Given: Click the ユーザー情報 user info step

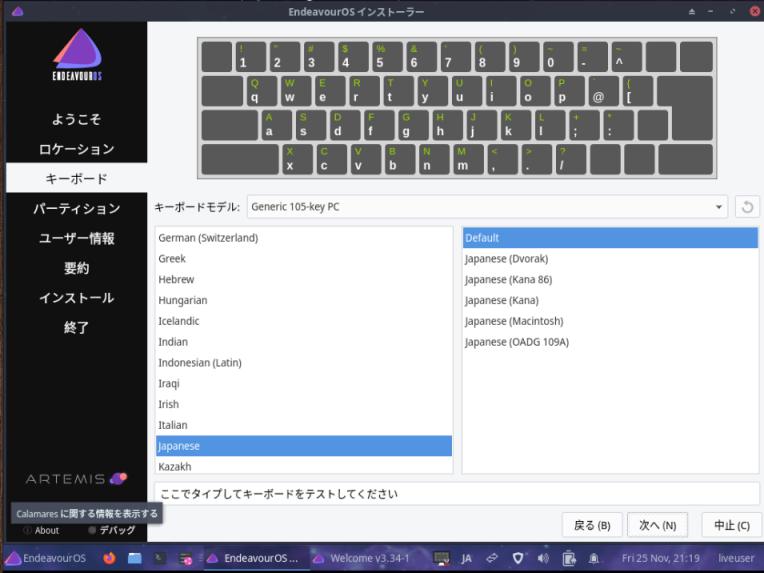Looking at the screenshot, I should tap(76, 238).
